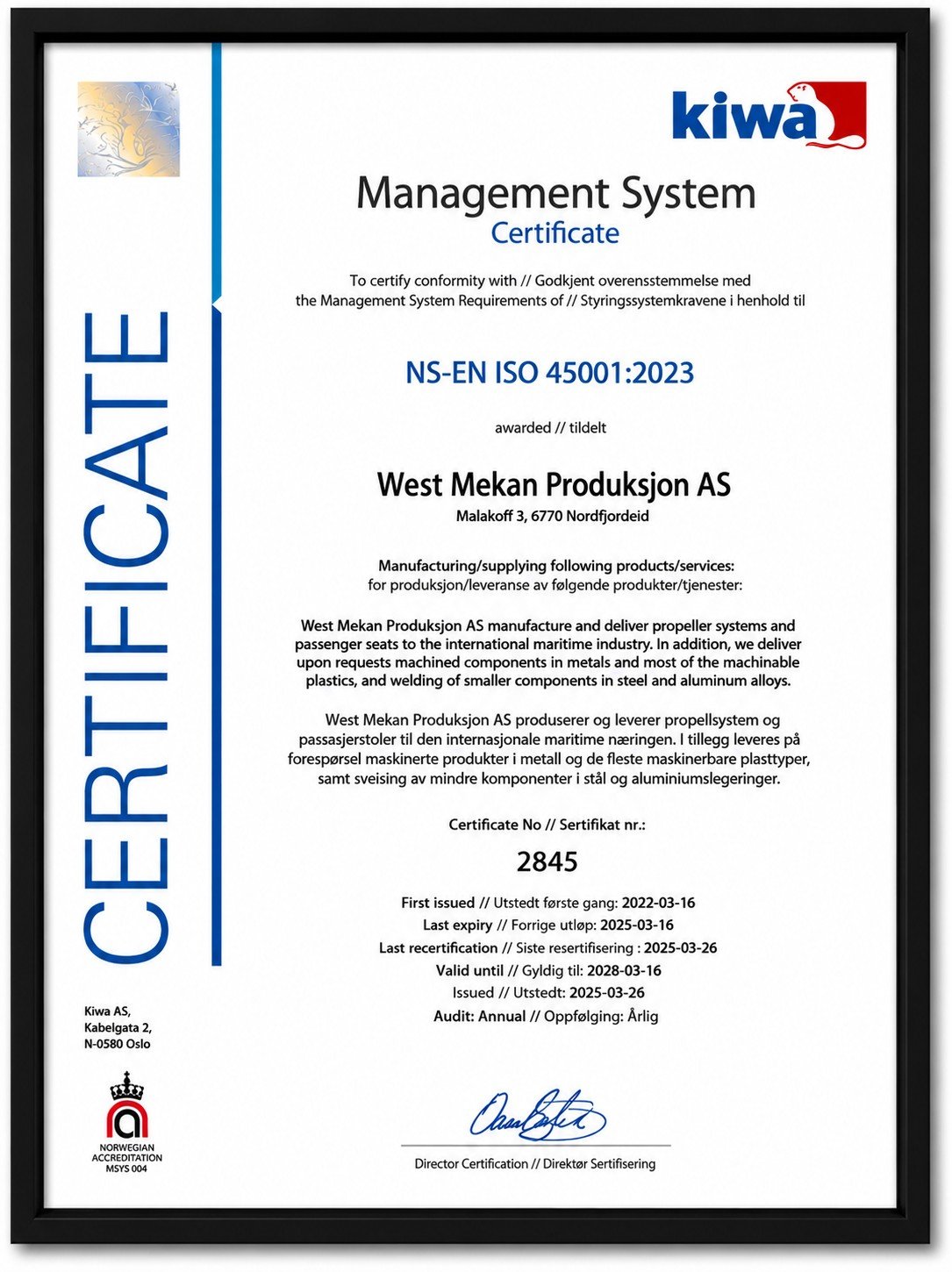Click the Kiwa logo
This screenshot has width=952, height=1272.
click(x=769, y=114)
